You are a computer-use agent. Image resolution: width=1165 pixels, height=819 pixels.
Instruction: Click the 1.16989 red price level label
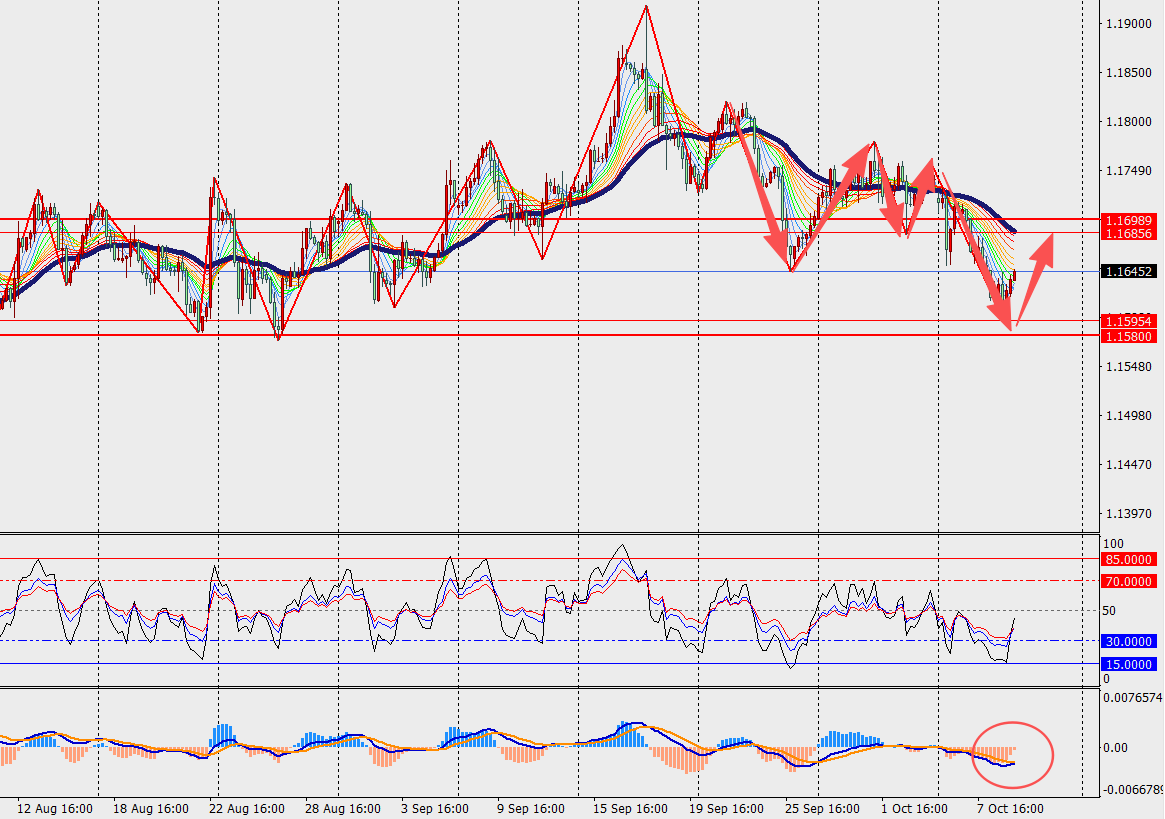click(x=1128, y=219)
